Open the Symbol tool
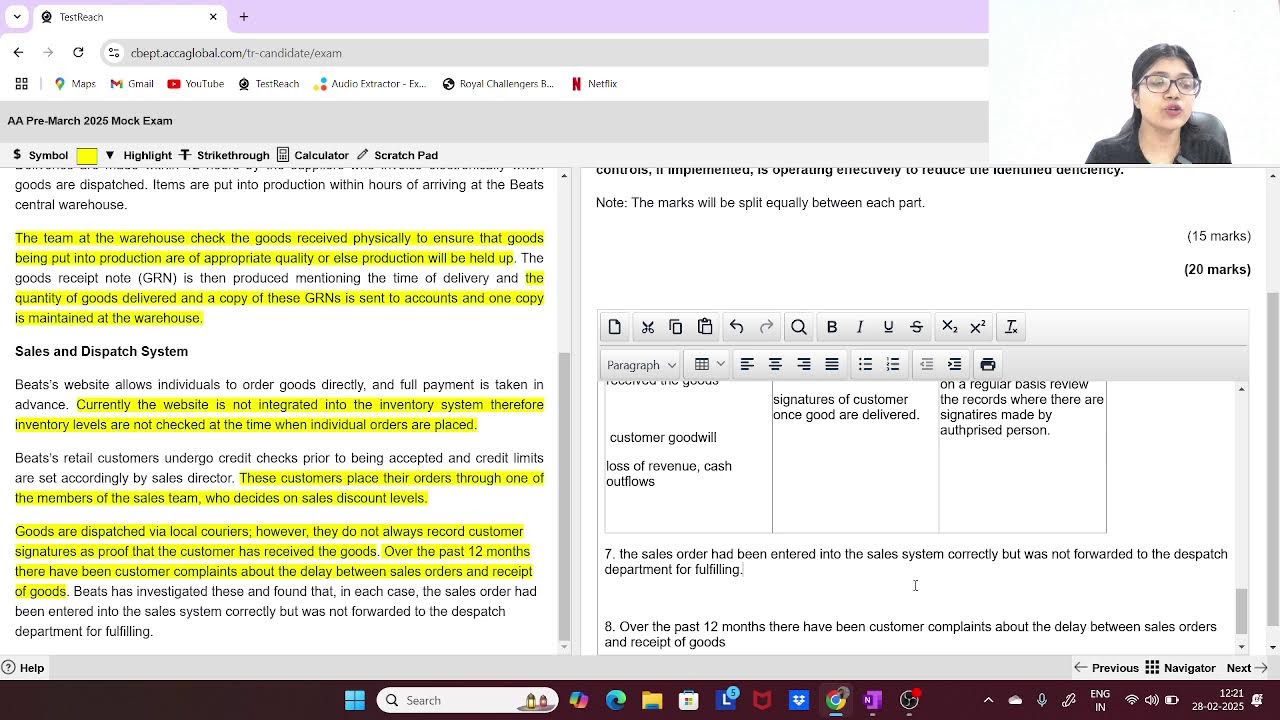This screenshot has width=1280, height=720. click(x=40, y=155)
